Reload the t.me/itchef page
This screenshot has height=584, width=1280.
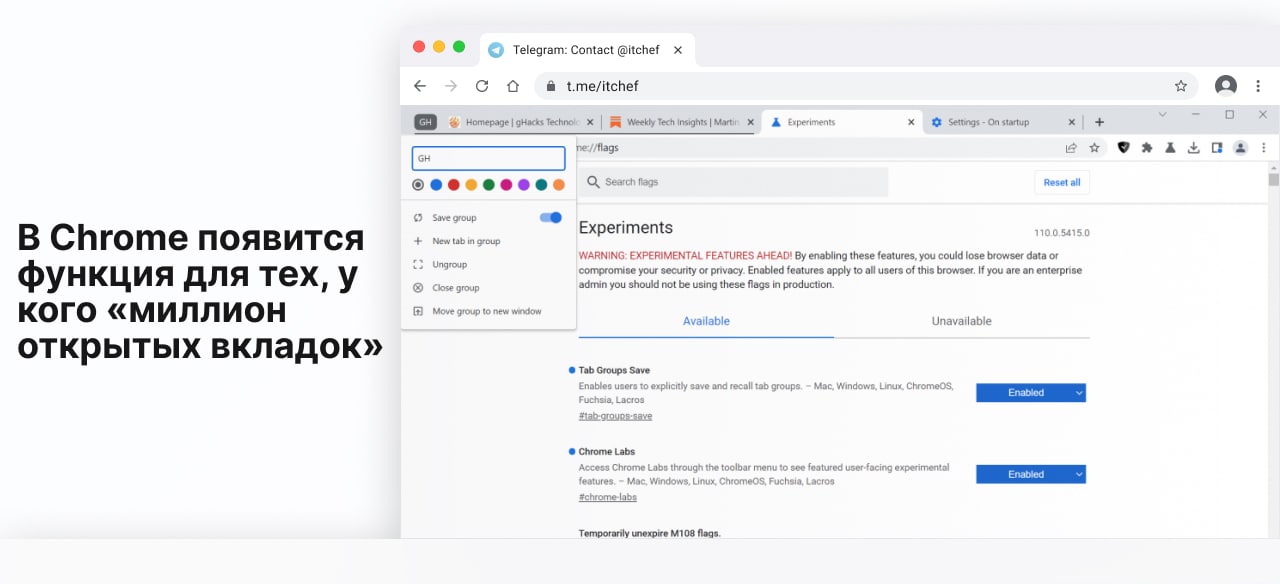[482, 86]
